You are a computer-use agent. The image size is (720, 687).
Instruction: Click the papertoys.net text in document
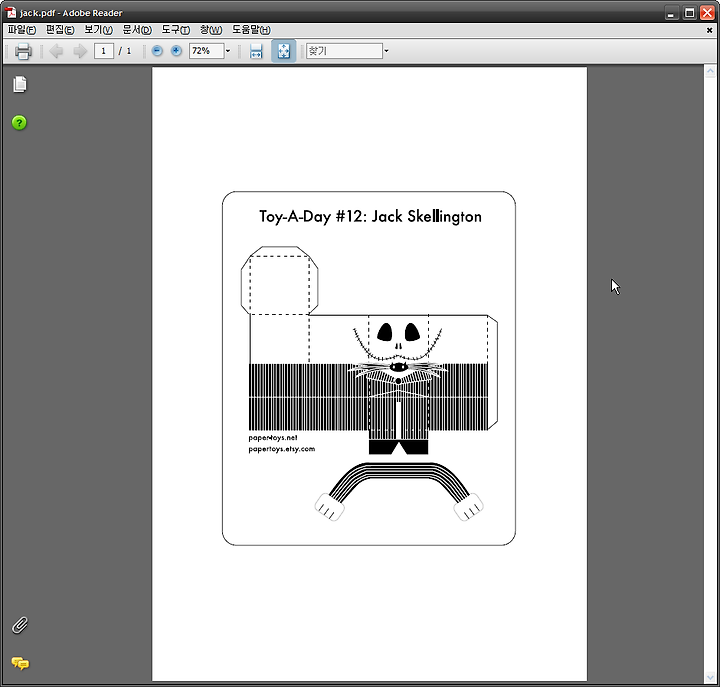coord(273,438)
